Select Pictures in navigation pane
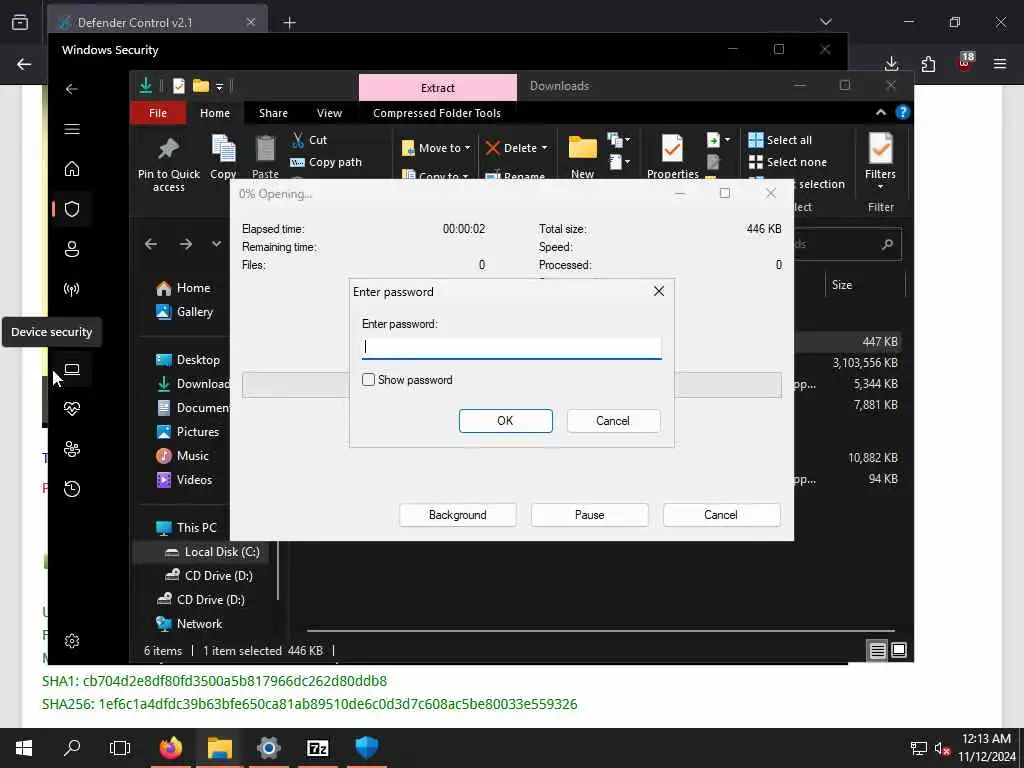Viewport: 1024px width, 768px height. click(188, 432)
